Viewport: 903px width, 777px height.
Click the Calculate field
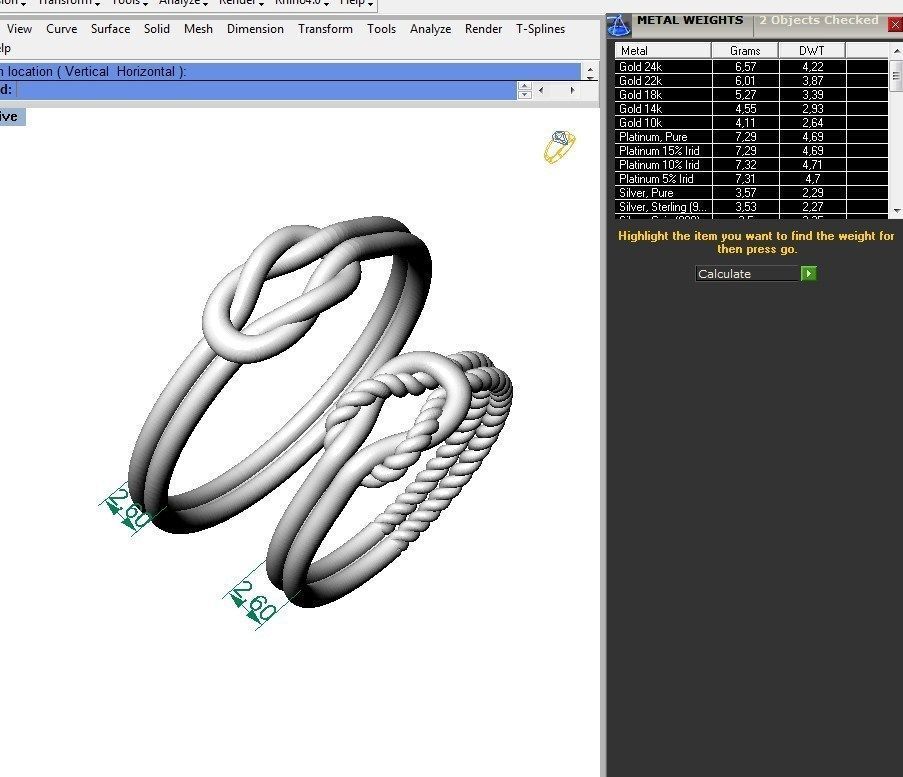(x=747, y=274)
